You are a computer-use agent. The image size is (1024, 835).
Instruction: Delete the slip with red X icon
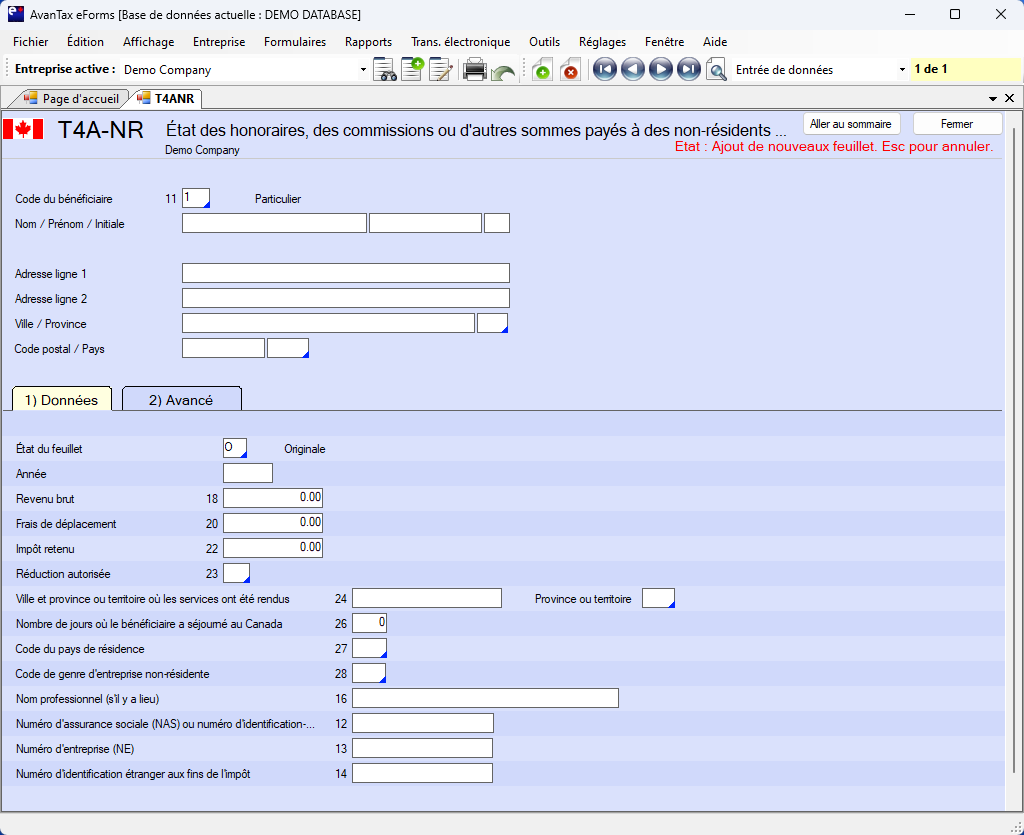570,70
